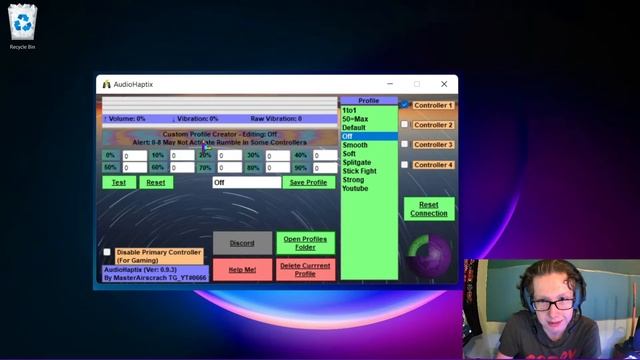Click the 80% vibration value field
The height and width of the screenshot is (360, 640).
point(278,167)
